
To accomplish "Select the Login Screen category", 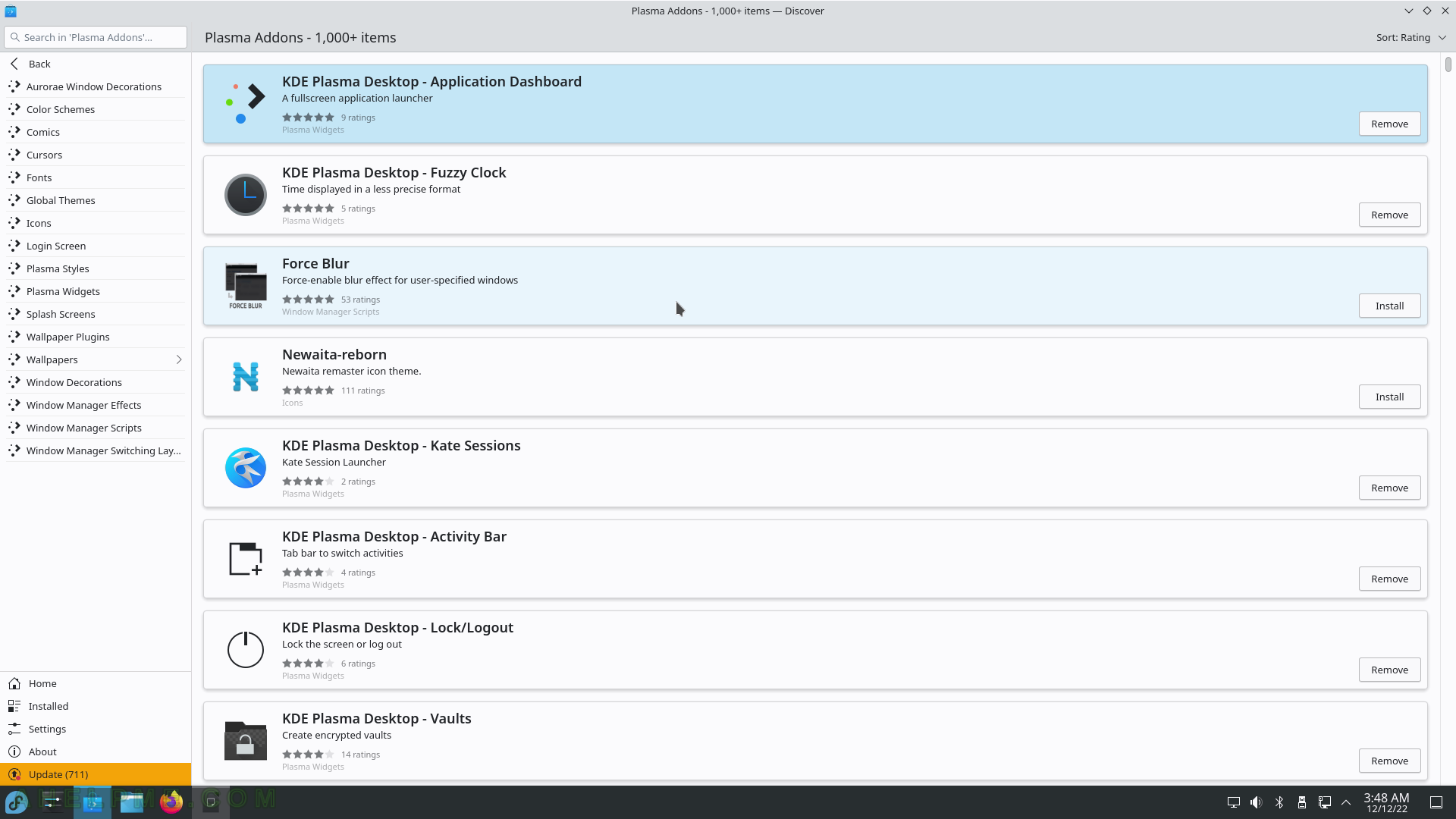I will pyautogui.click(x=96, y=246).
